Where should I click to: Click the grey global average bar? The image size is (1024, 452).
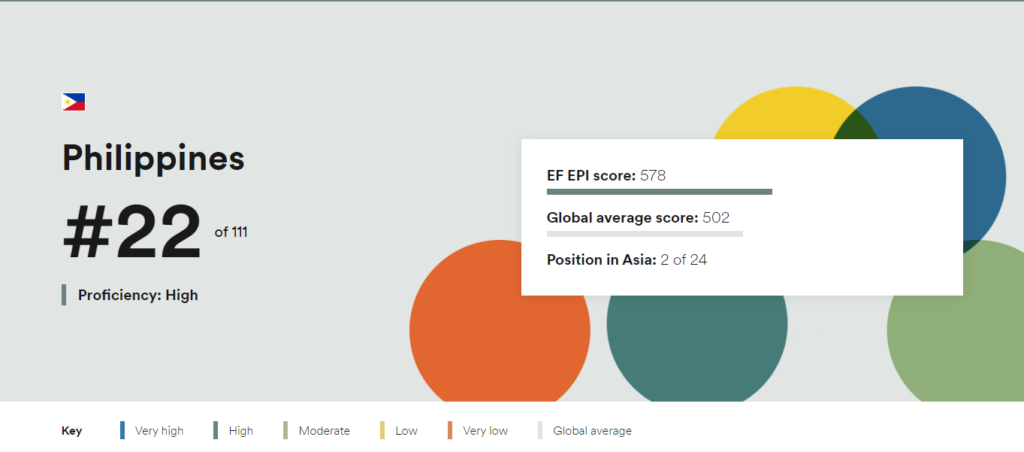pyautogui.click(x=645, y=233)
